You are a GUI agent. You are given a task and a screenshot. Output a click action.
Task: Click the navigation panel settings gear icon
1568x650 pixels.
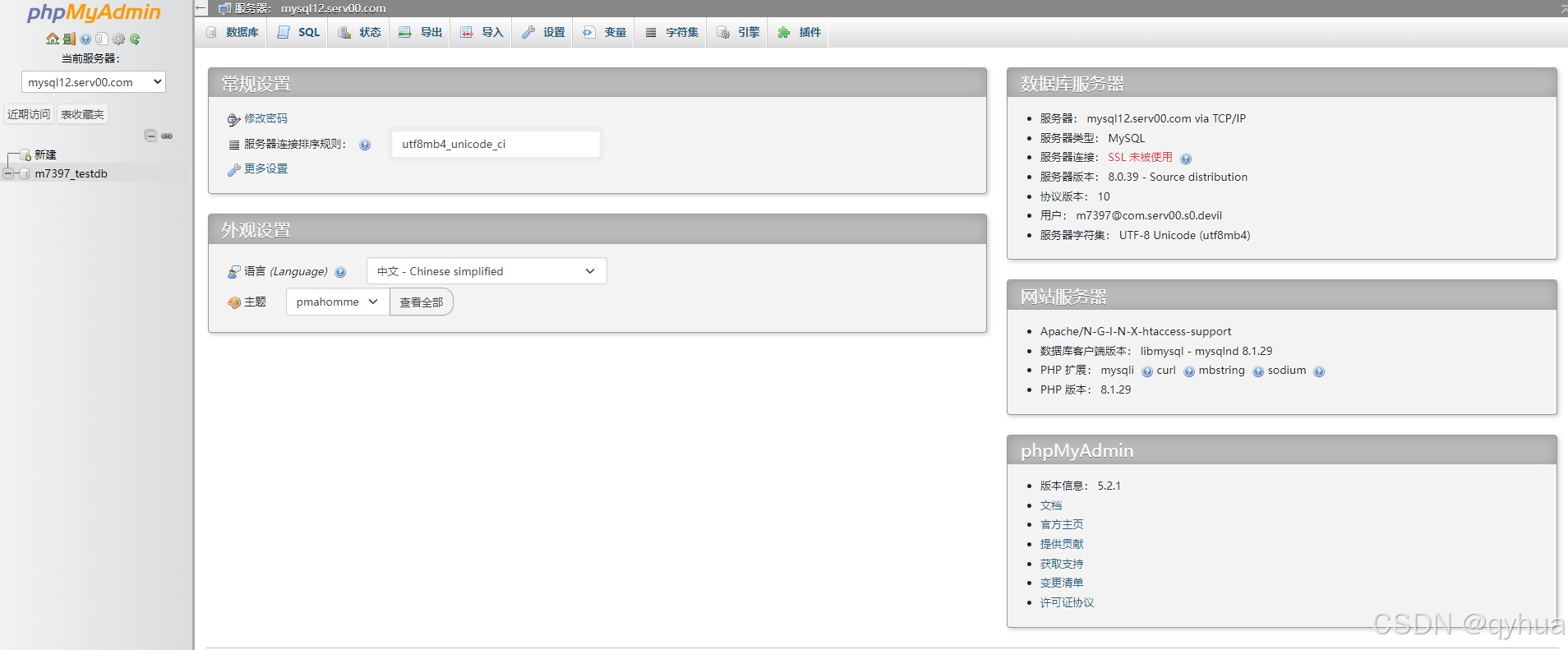pos(118,39)
